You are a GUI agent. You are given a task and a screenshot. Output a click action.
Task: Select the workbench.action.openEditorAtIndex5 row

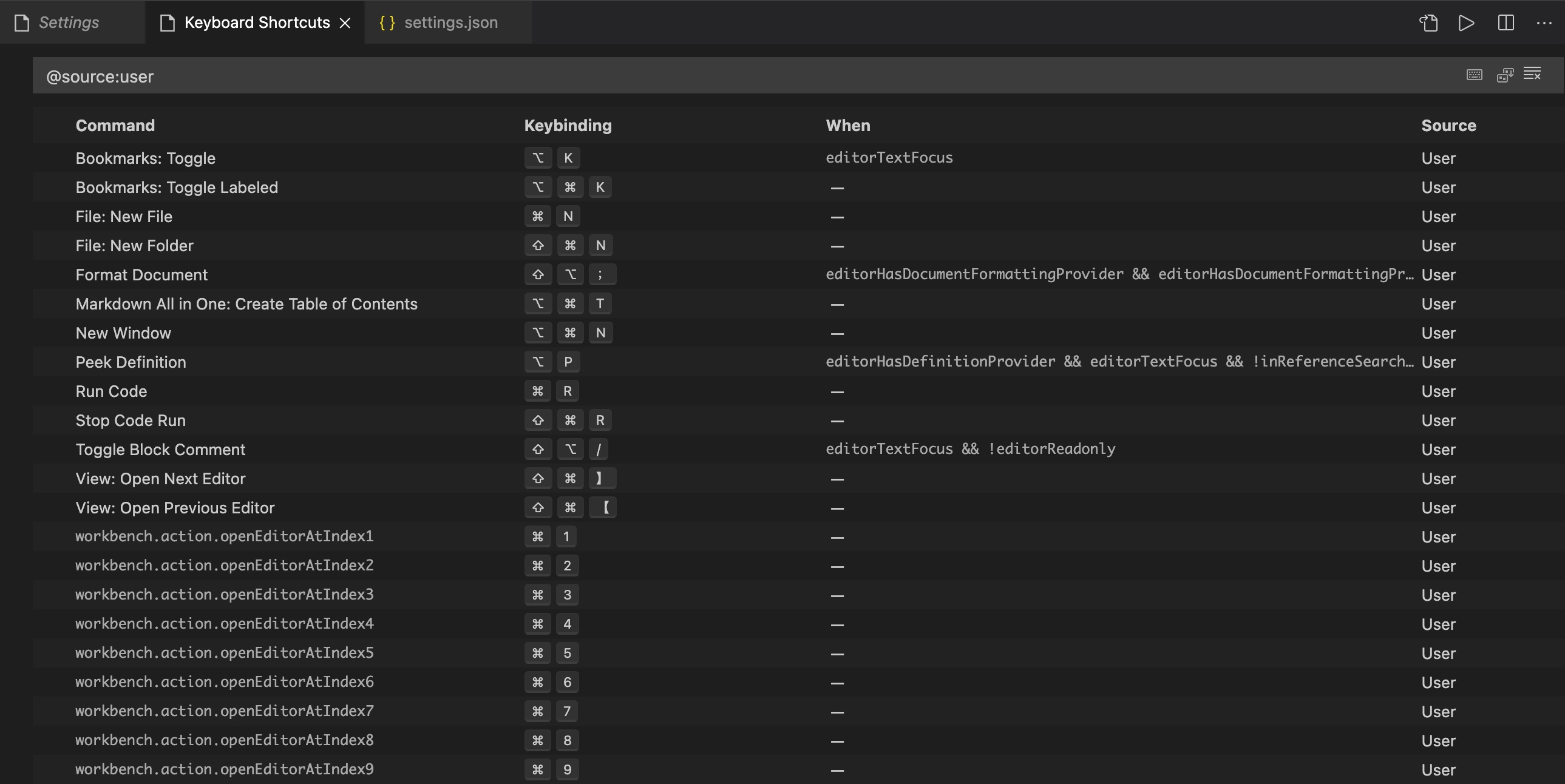[x=224, y=654]
